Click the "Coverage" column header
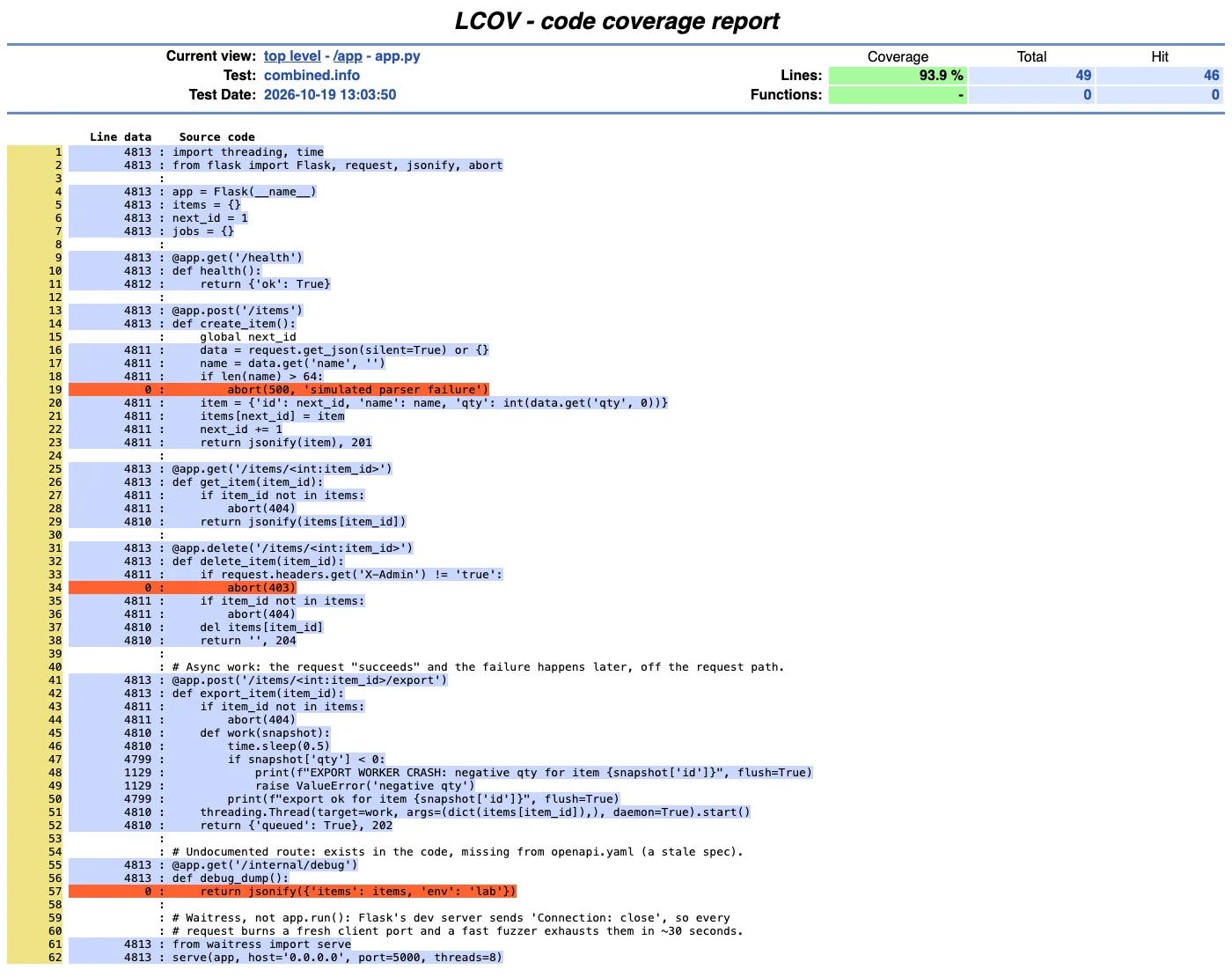The width and height of the screenshot is (1232, 977). [x=898, y=56]
